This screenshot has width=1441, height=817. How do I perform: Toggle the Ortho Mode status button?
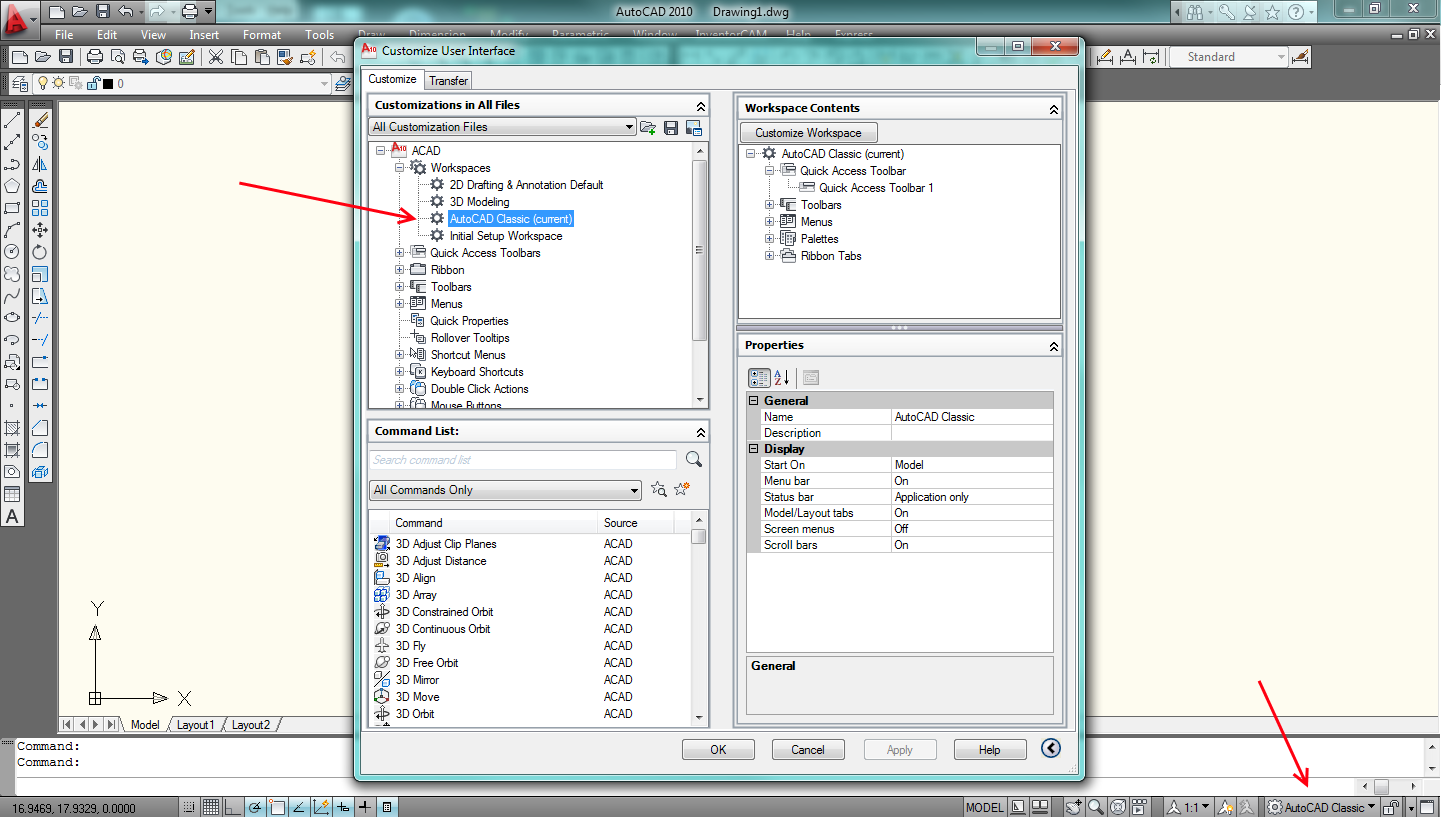(233, 807)
